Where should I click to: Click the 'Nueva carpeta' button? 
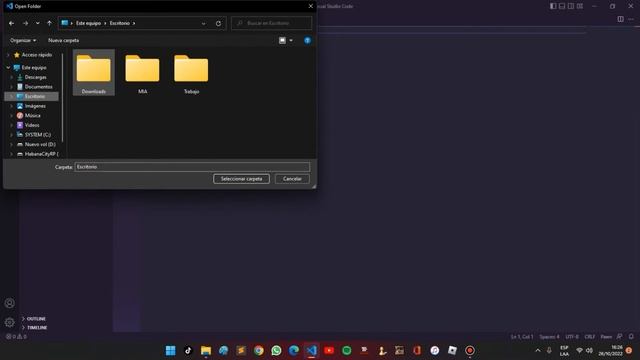(63, 40)
